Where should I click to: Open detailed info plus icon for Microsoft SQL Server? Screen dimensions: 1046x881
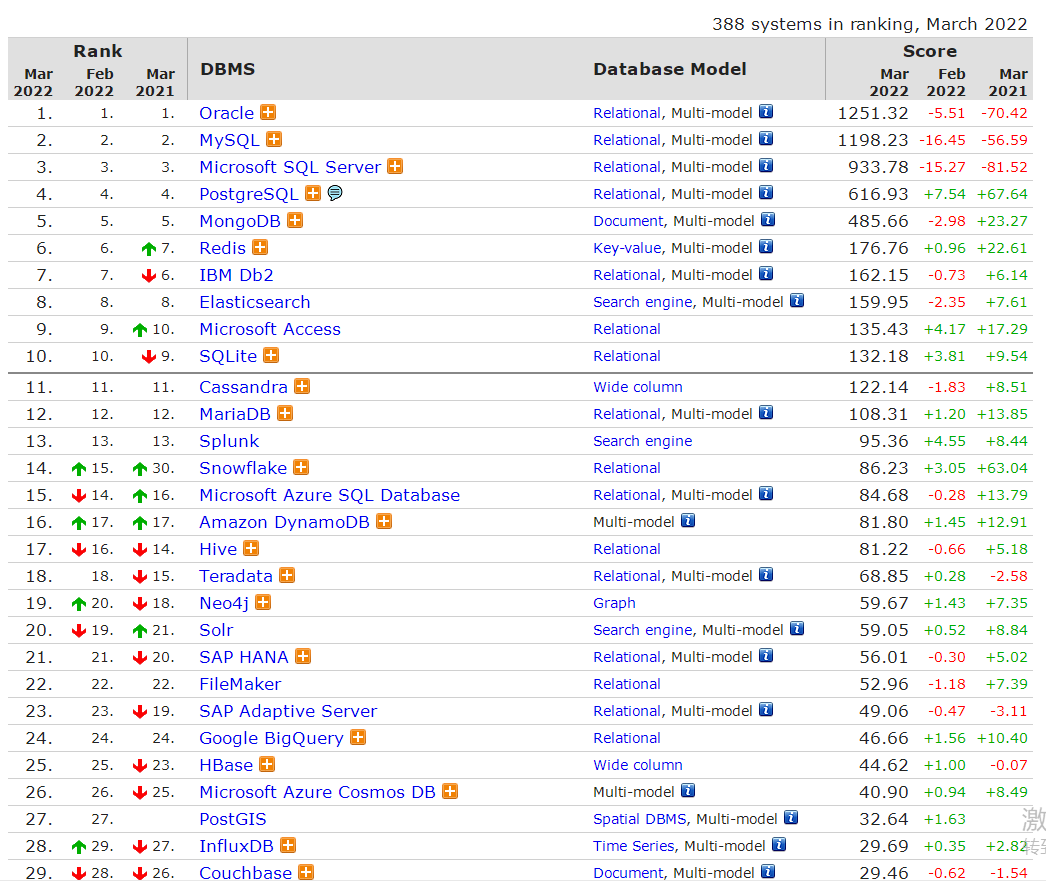[395, 166]
